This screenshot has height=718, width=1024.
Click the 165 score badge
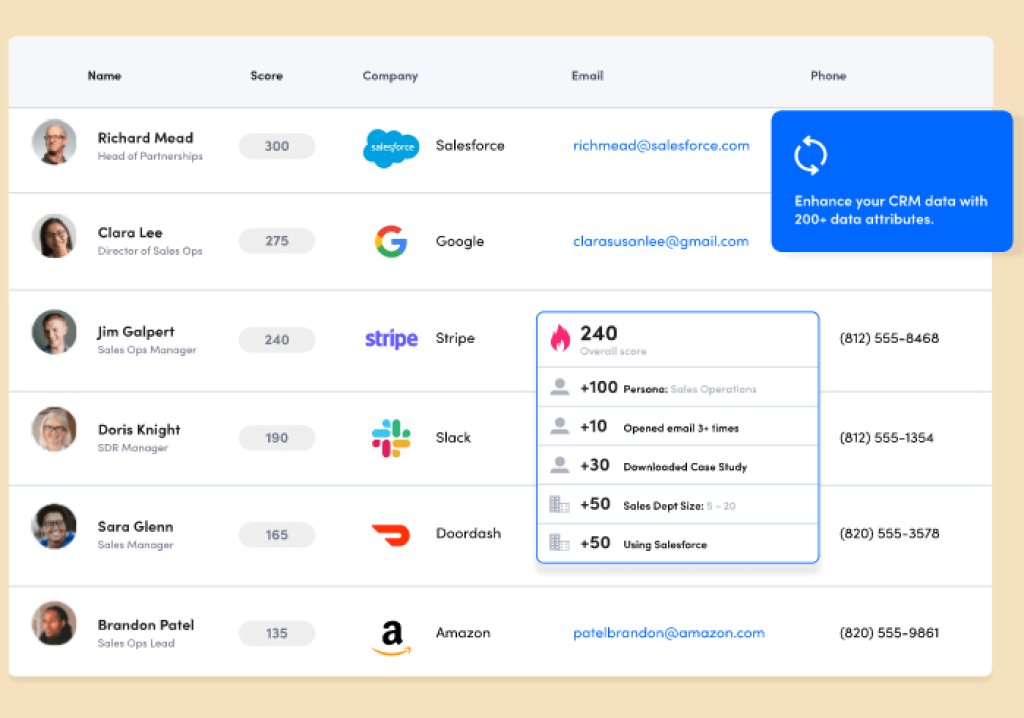[x=277, y=535]
